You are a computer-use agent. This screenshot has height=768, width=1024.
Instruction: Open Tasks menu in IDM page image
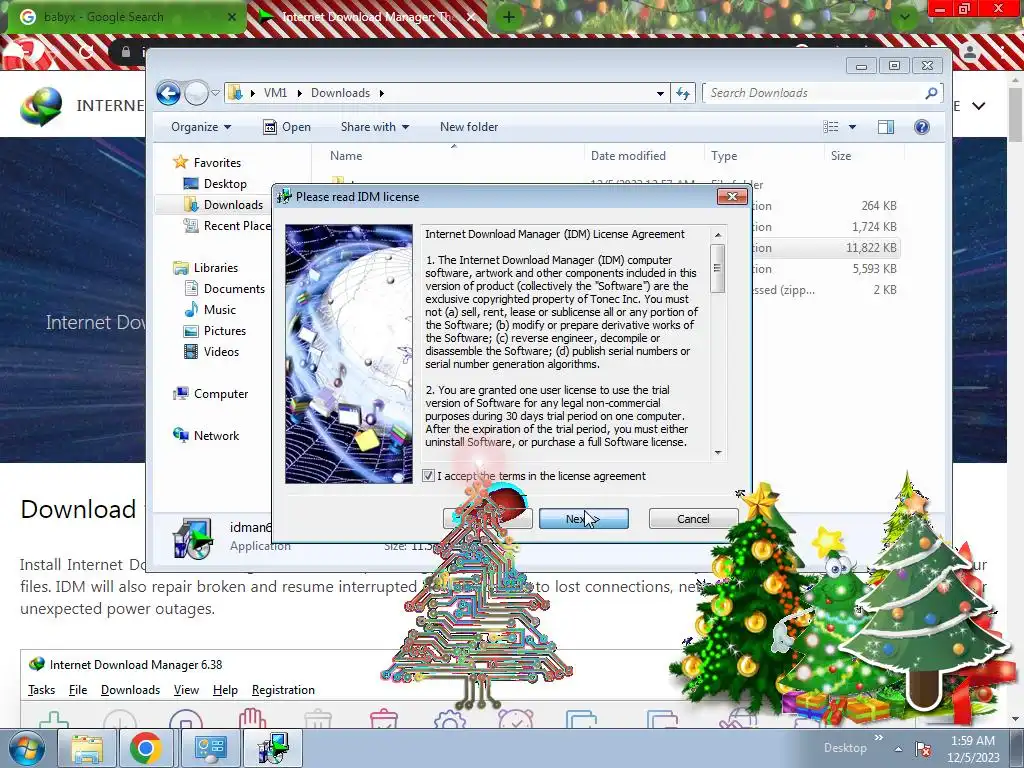(x=41, y=690)
